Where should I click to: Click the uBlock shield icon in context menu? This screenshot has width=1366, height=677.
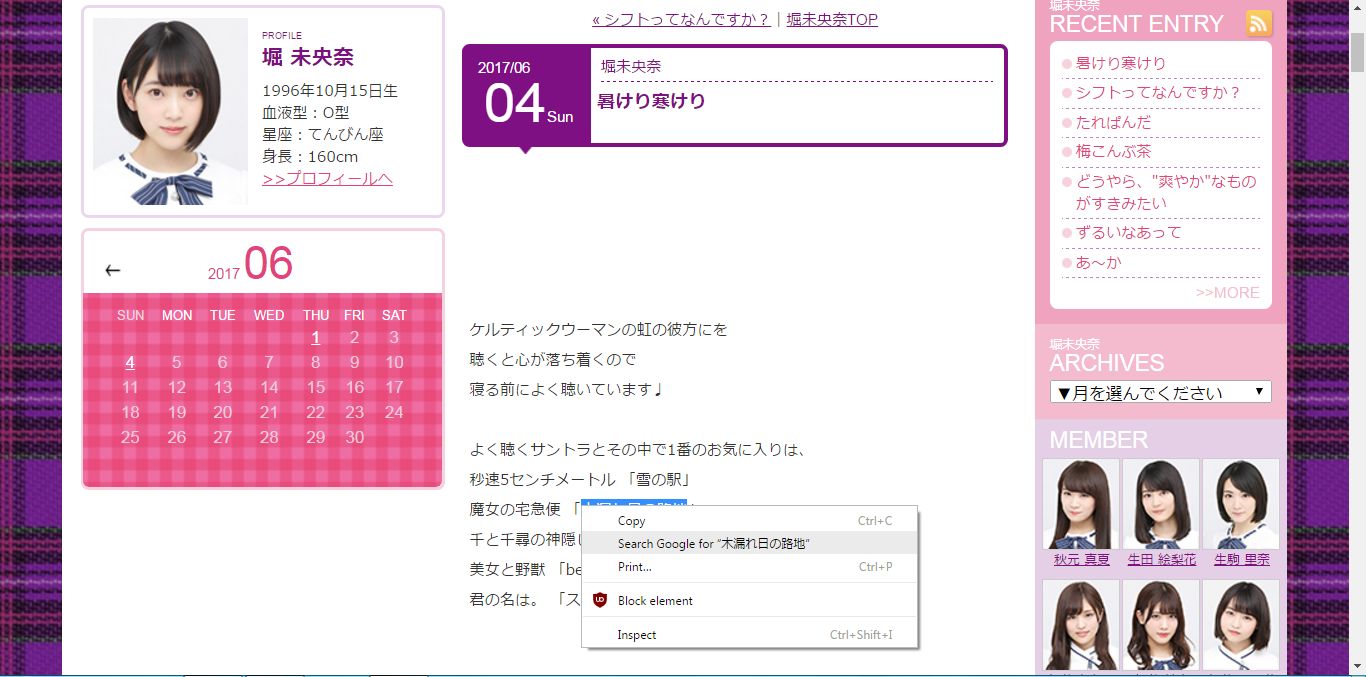[x=600, y=600]
